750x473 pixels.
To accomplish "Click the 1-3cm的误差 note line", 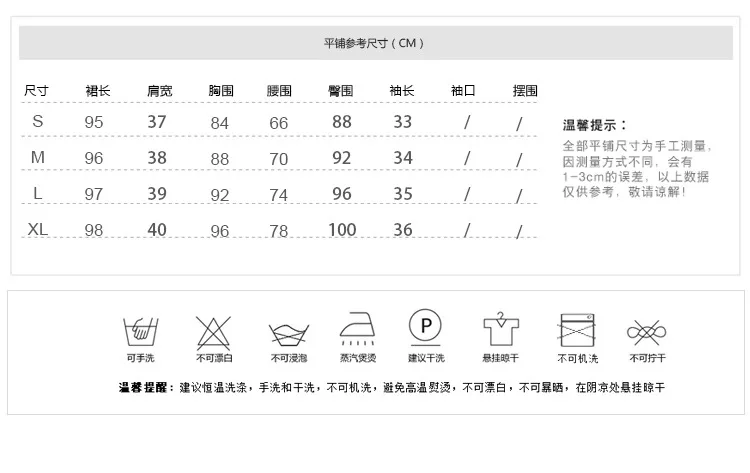I will coord(635,177).
